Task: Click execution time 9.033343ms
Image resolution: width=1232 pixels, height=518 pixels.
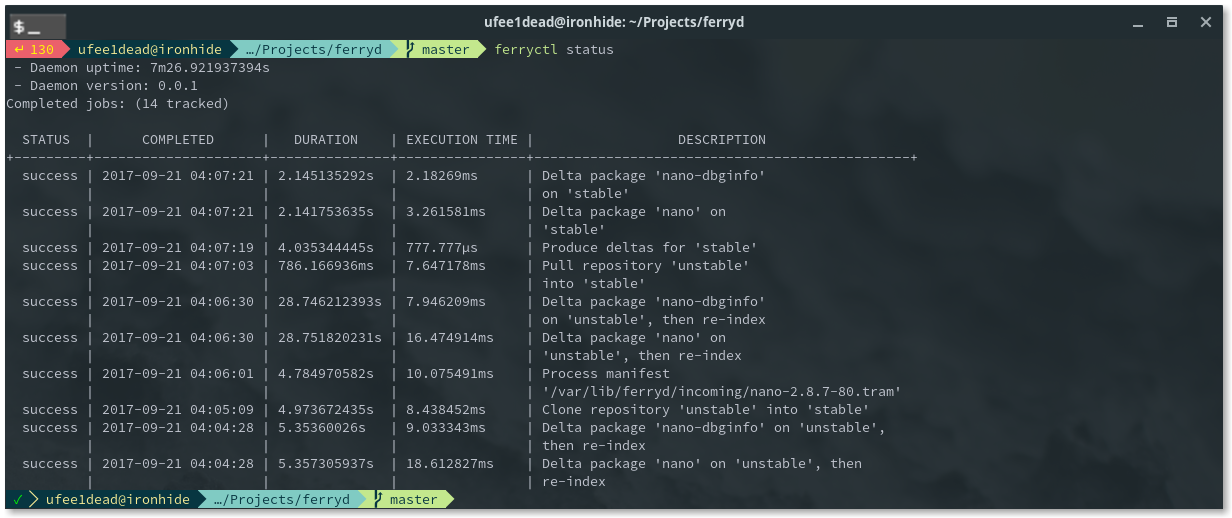Action: (x=446, y=427)
